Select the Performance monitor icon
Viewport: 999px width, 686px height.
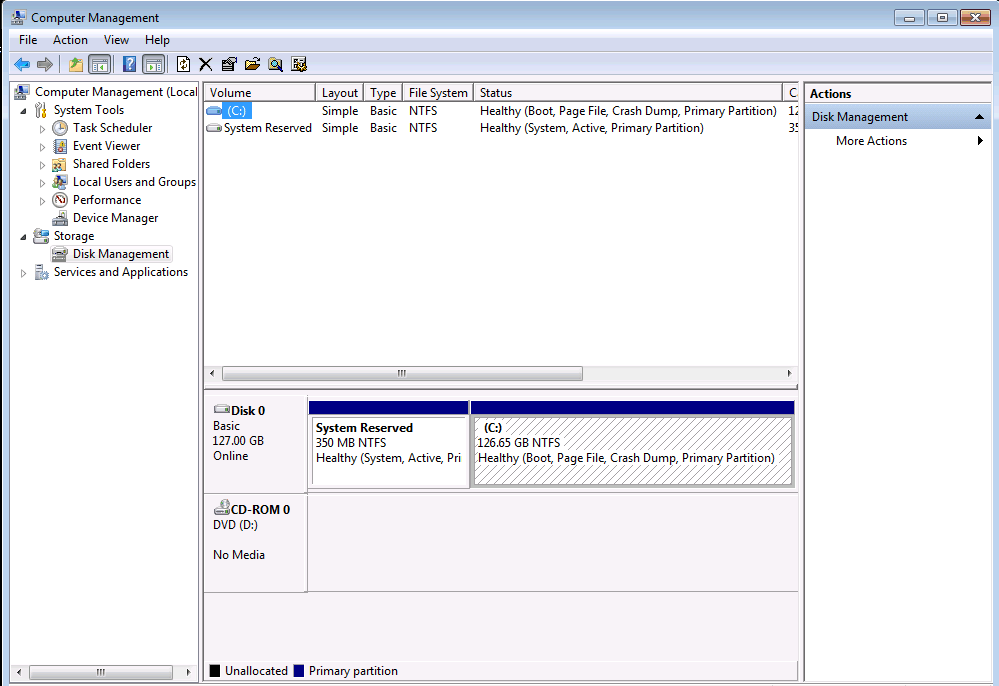[x=60, y=200]
